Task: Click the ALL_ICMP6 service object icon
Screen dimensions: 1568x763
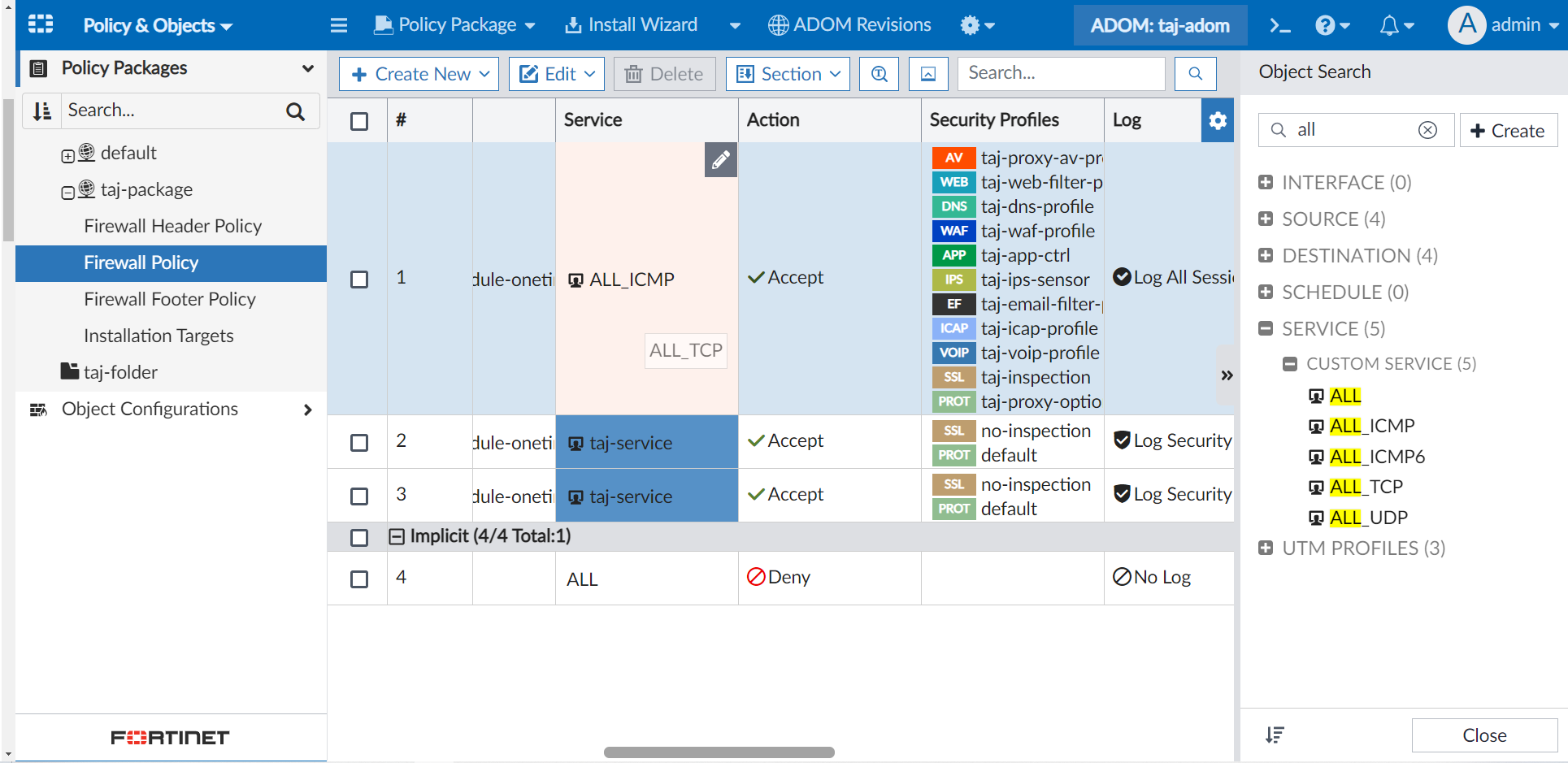Action: click(1316, 457)
